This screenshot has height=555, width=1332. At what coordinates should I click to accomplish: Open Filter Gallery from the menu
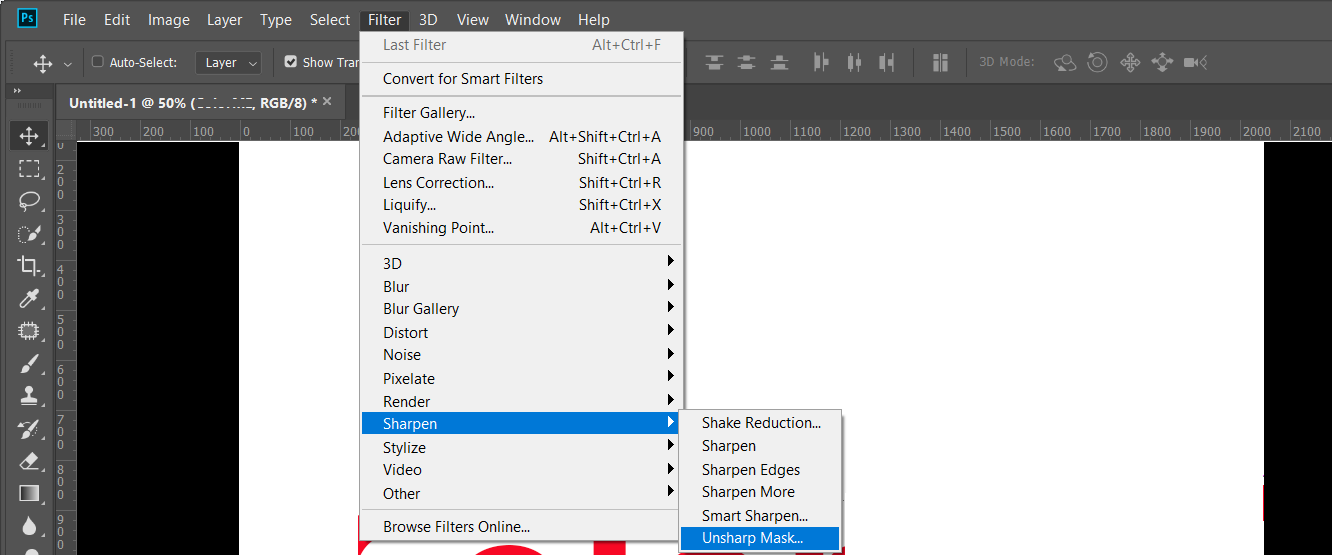[429, 113]
